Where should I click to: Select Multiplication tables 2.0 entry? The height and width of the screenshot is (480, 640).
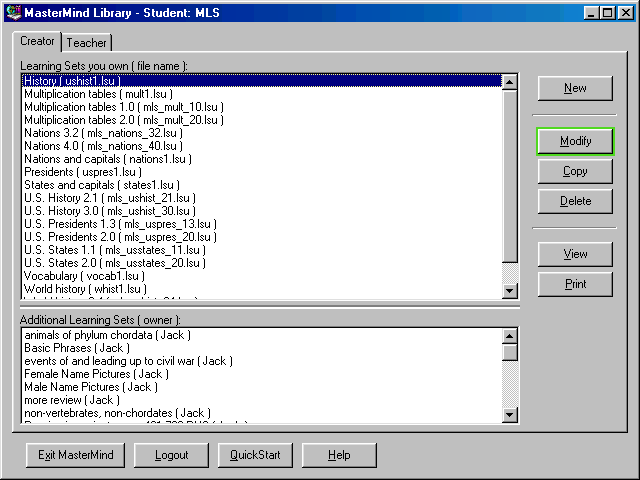(262, 120)
